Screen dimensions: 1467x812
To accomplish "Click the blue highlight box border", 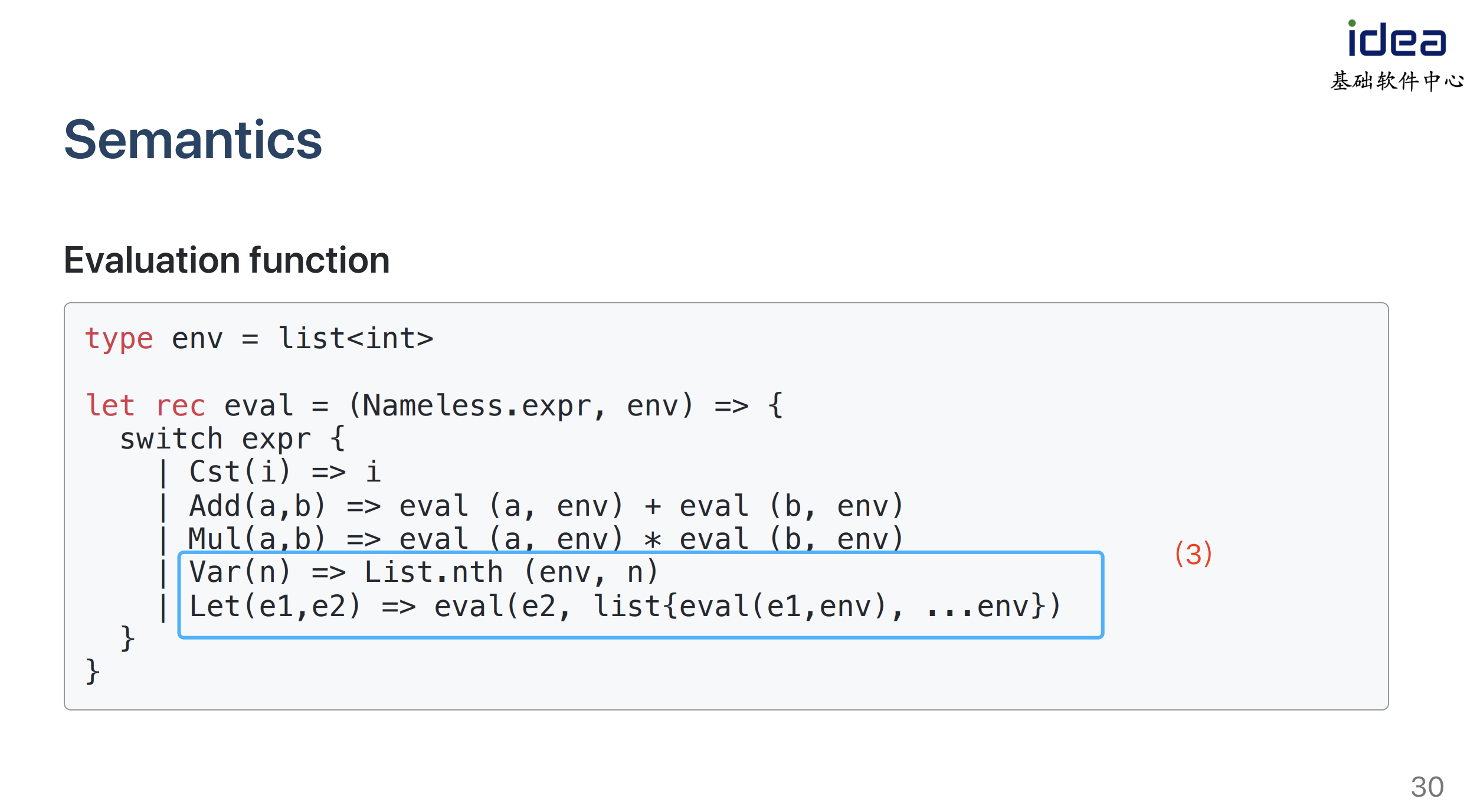I will point(640,553).
